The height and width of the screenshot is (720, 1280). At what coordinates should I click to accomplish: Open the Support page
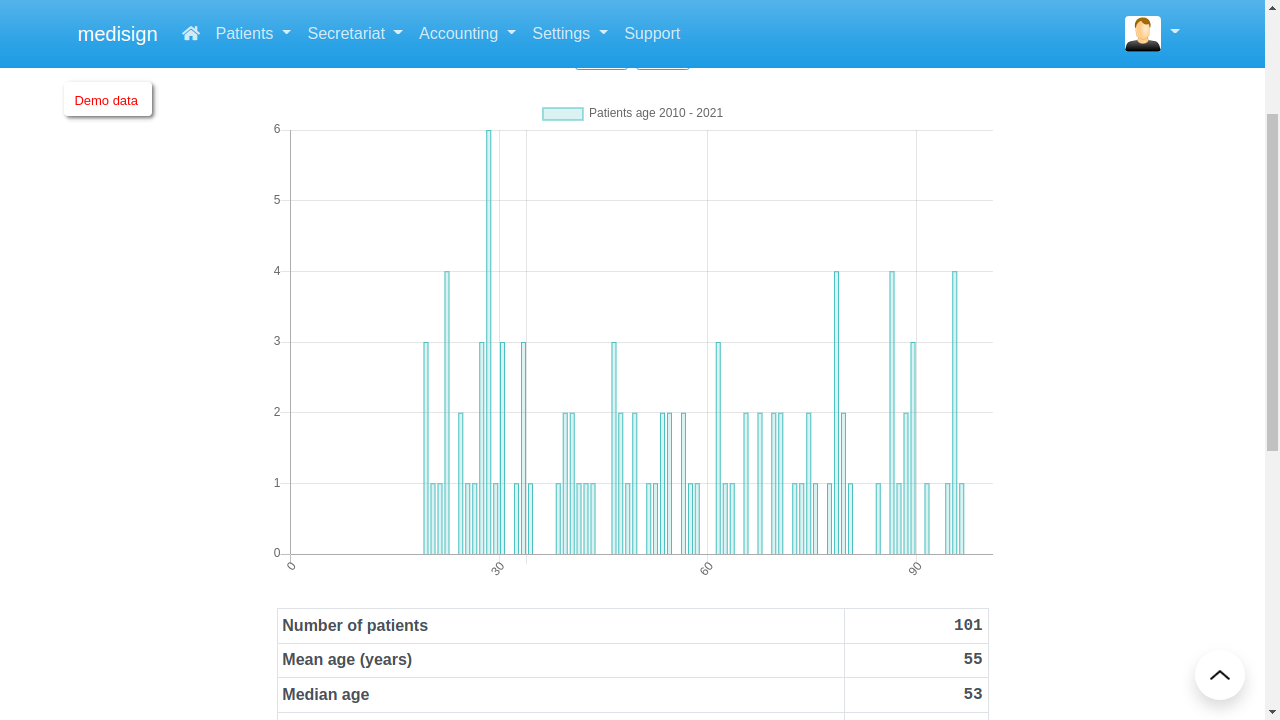click(652, 33)
